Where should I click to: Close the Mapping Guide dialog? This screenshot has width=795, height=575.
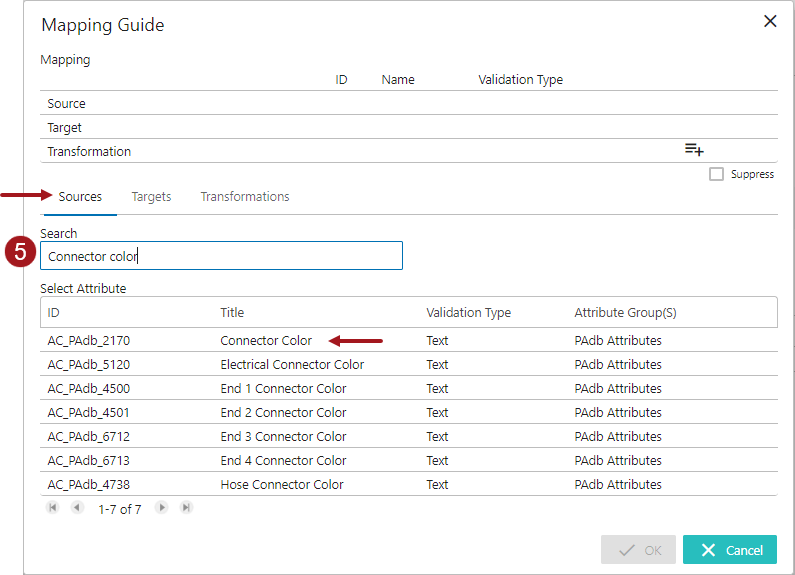point(770,21)
